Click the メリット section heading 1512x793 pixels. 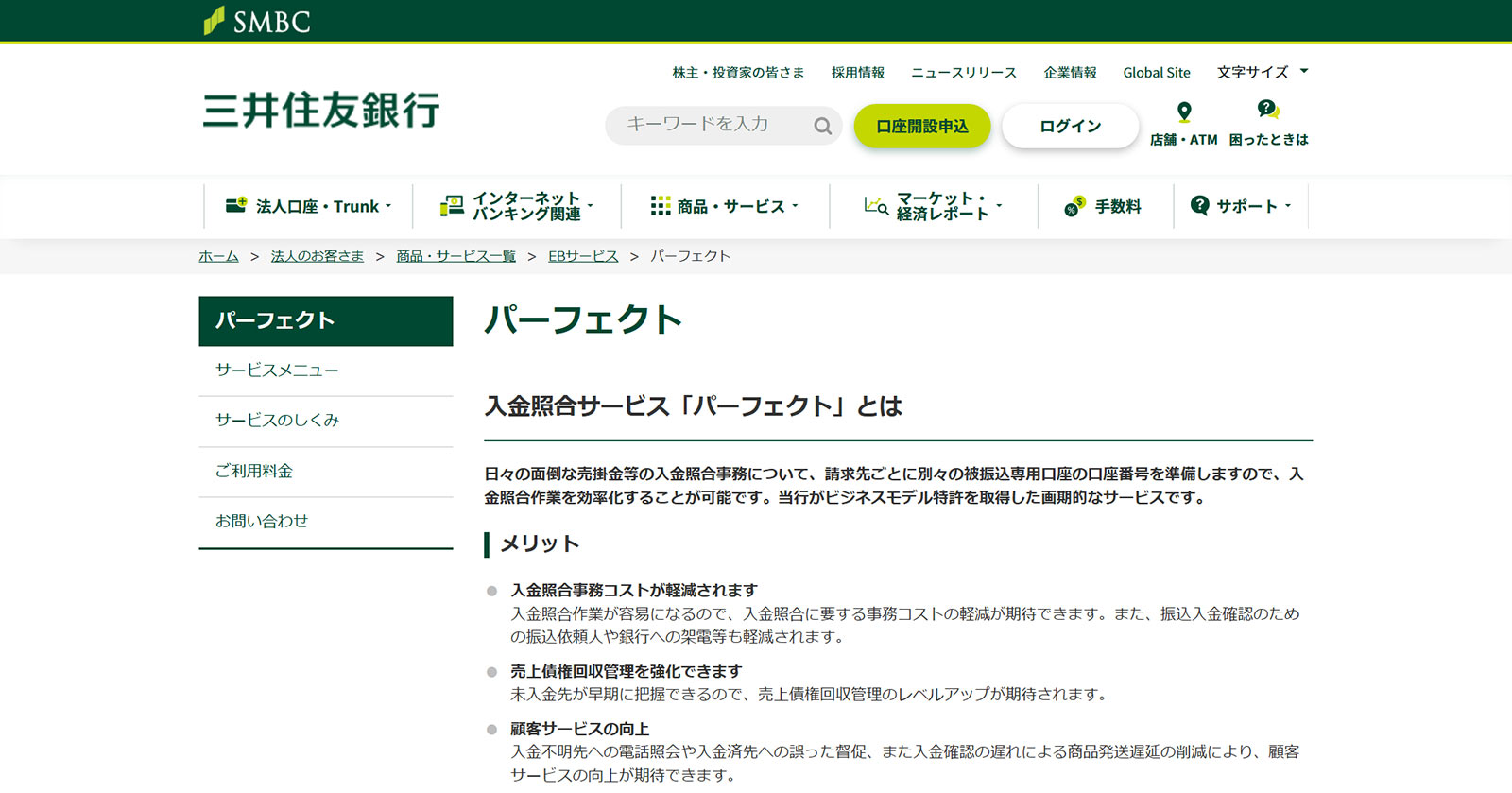tap(540, 543)
